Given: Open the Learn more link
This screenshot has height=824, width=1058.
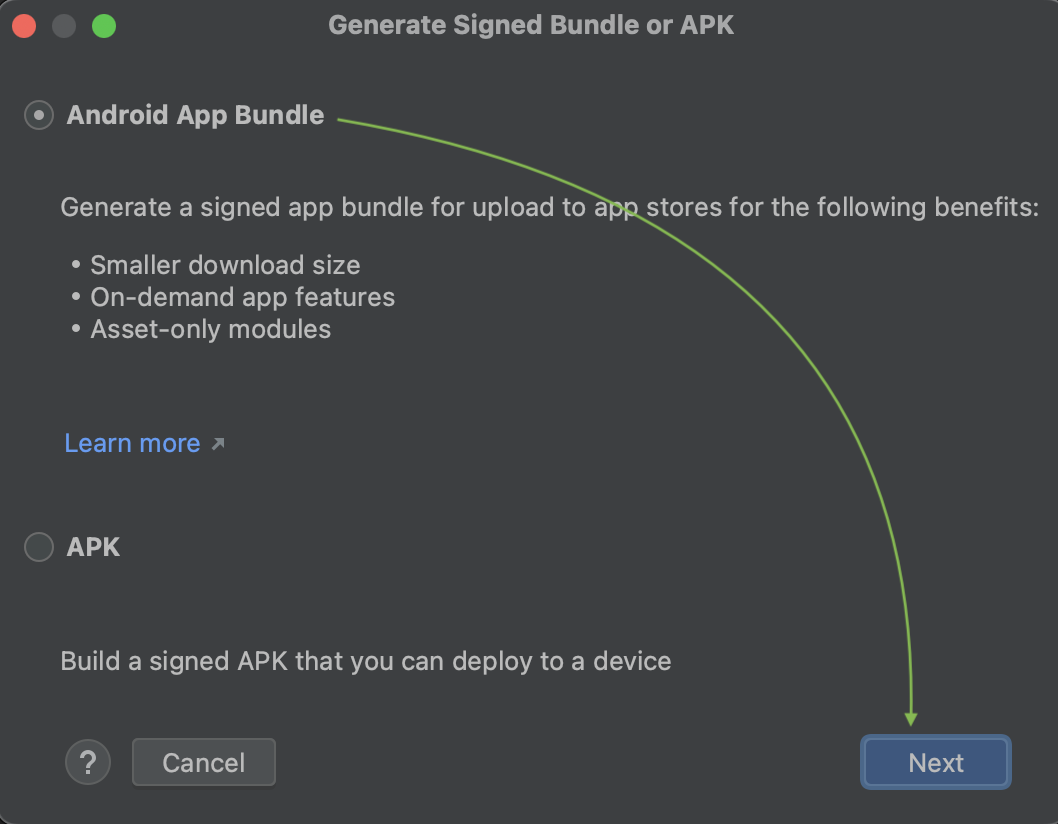Looking at the screenshot, I should (132, 443).
